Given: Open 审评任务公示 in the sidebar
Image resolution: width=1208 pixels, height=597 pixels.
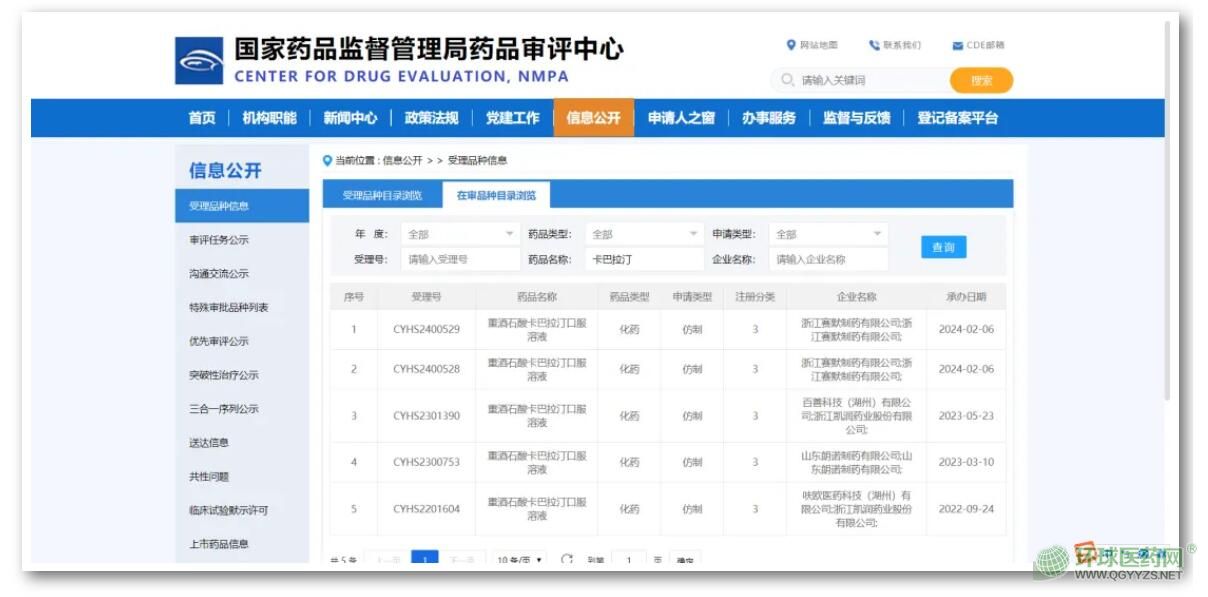Looking at the screenshot, I should click(219, 240).
